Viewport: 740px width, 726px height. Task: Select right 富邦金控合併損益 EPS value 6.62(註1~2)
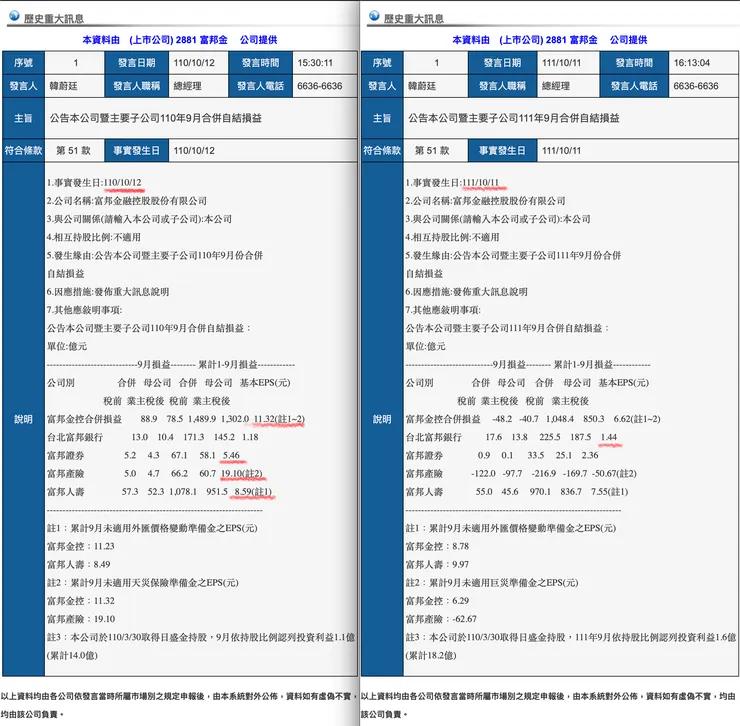pyautogui.click(x=637, y=419)
